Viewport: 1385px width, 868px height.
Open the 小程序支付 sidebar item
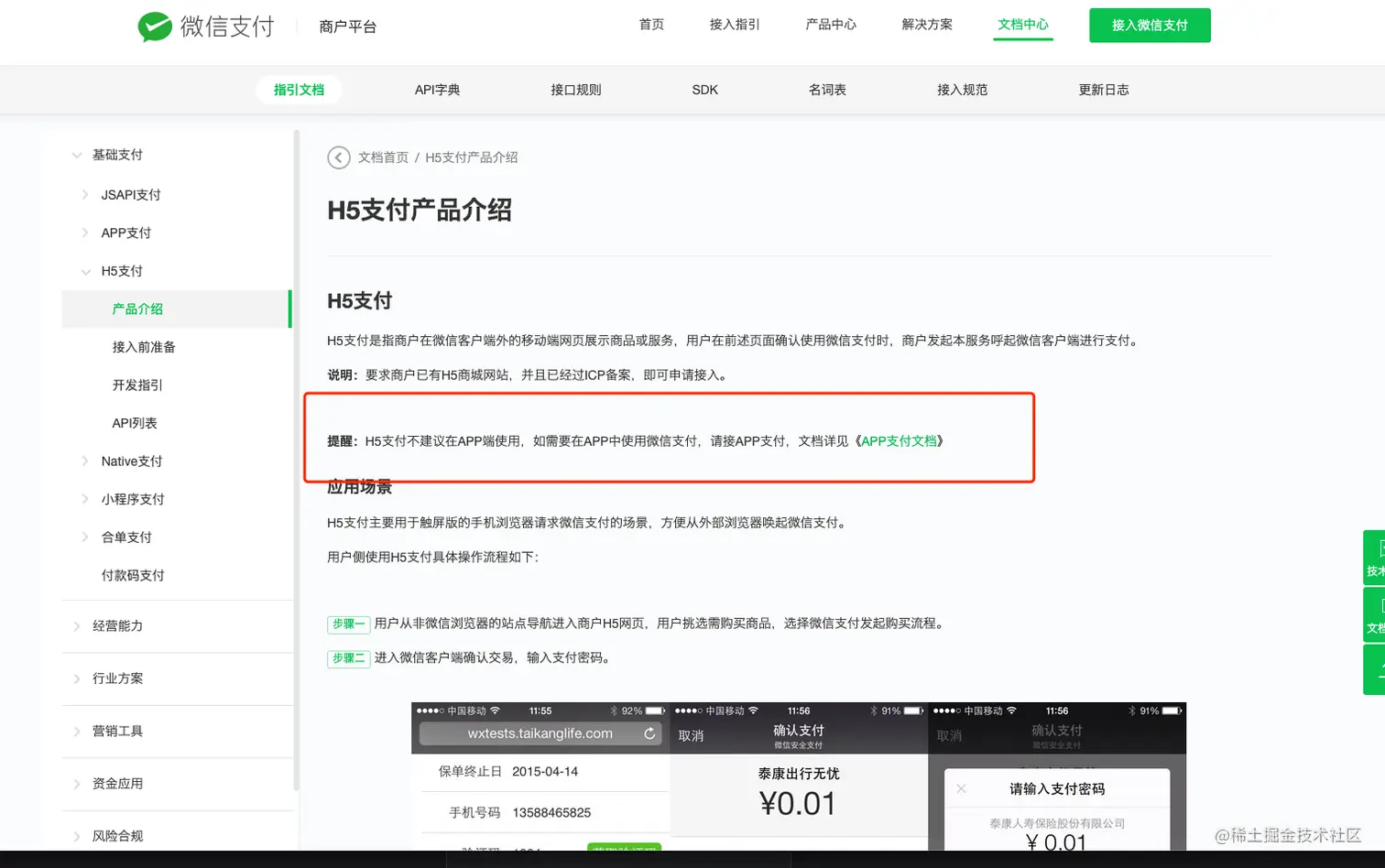click(133, 499)
